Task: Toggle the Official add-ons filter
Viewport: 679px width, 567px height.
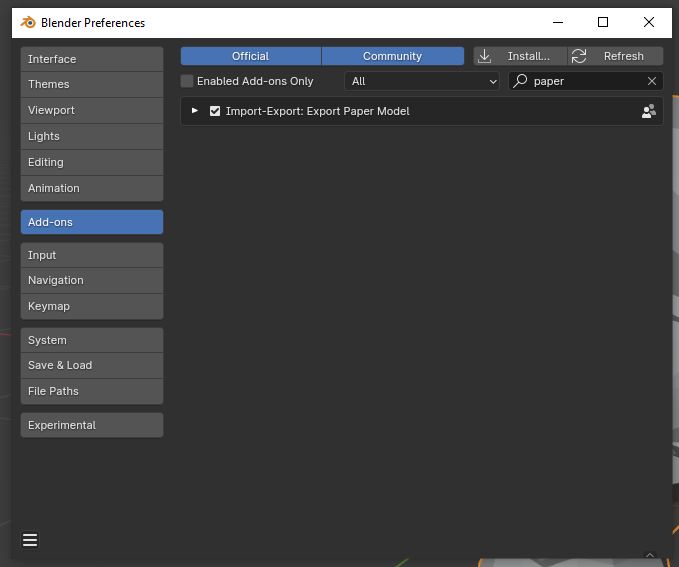Action: point(251,56)
